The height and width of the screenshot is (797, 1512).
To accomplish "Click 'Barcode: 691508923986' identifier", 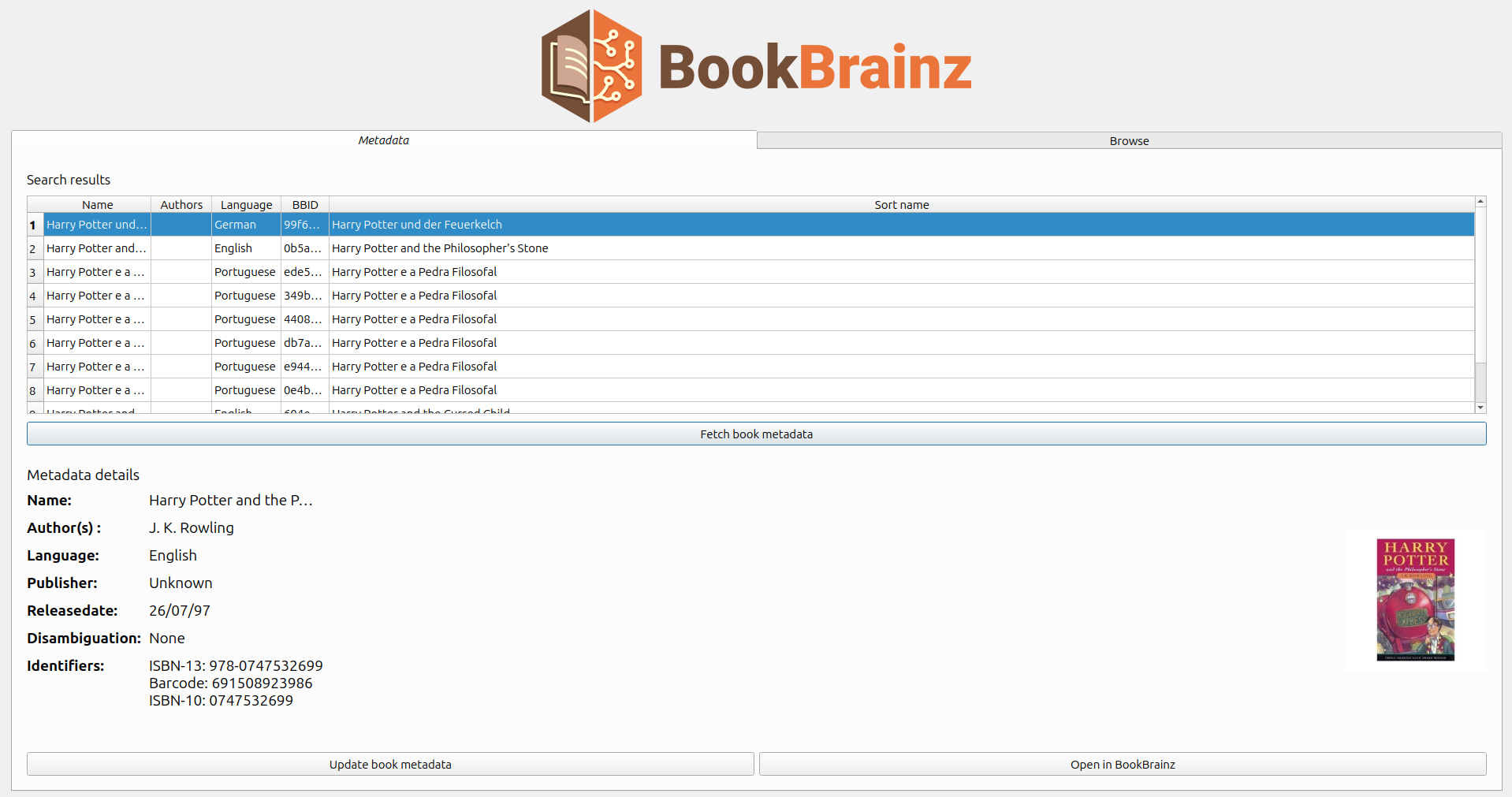I will tap(231, 683).
